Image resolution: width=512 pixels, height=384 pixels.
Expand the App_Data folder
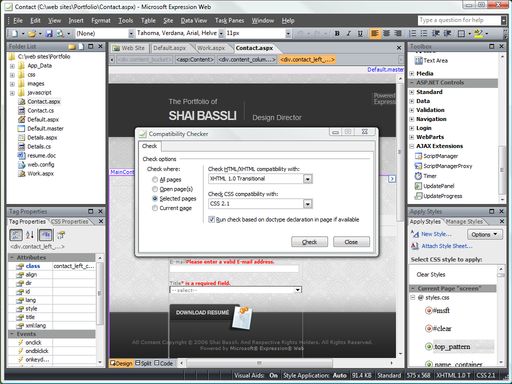pos(12,66)
